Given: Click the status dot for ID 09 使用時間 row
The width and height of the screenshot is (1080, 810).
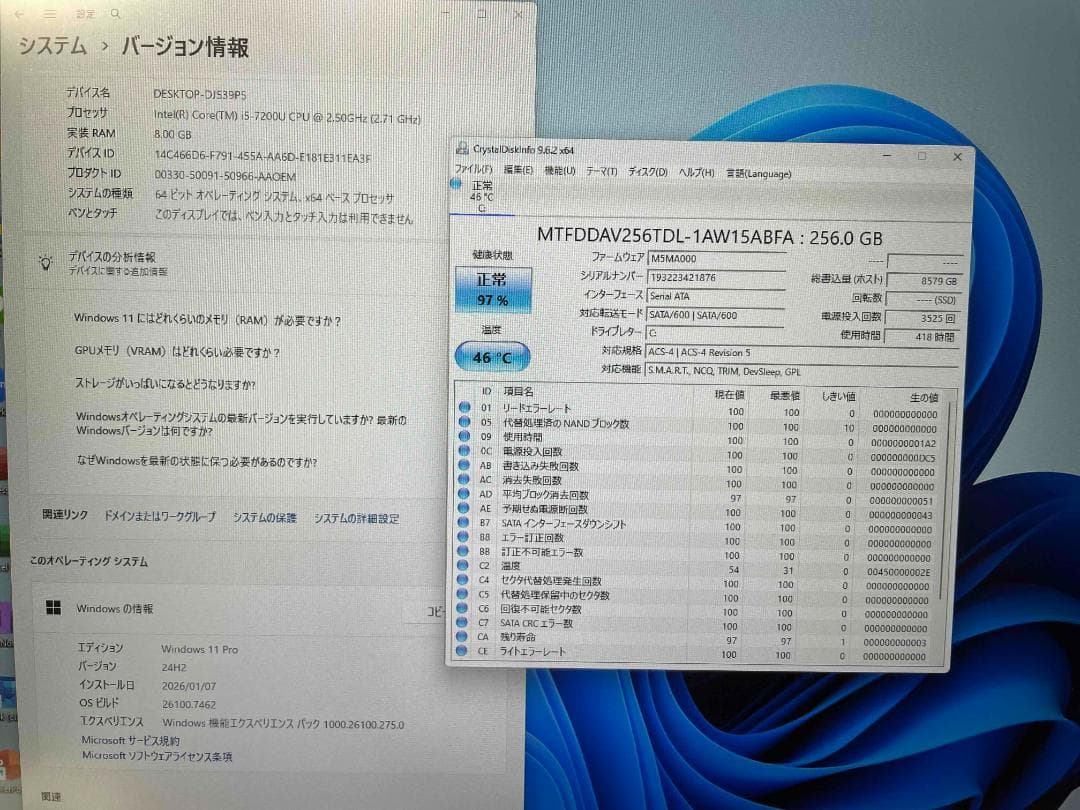Looking at the screenshot, I should click(x=465, y=437).
